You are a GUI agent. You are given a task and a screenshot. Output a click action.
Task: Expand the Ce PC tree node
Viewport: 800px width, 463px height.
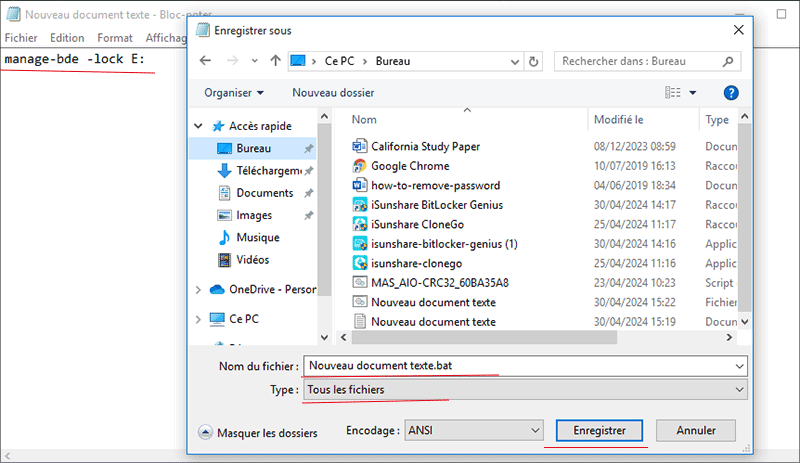click(198, 320)
